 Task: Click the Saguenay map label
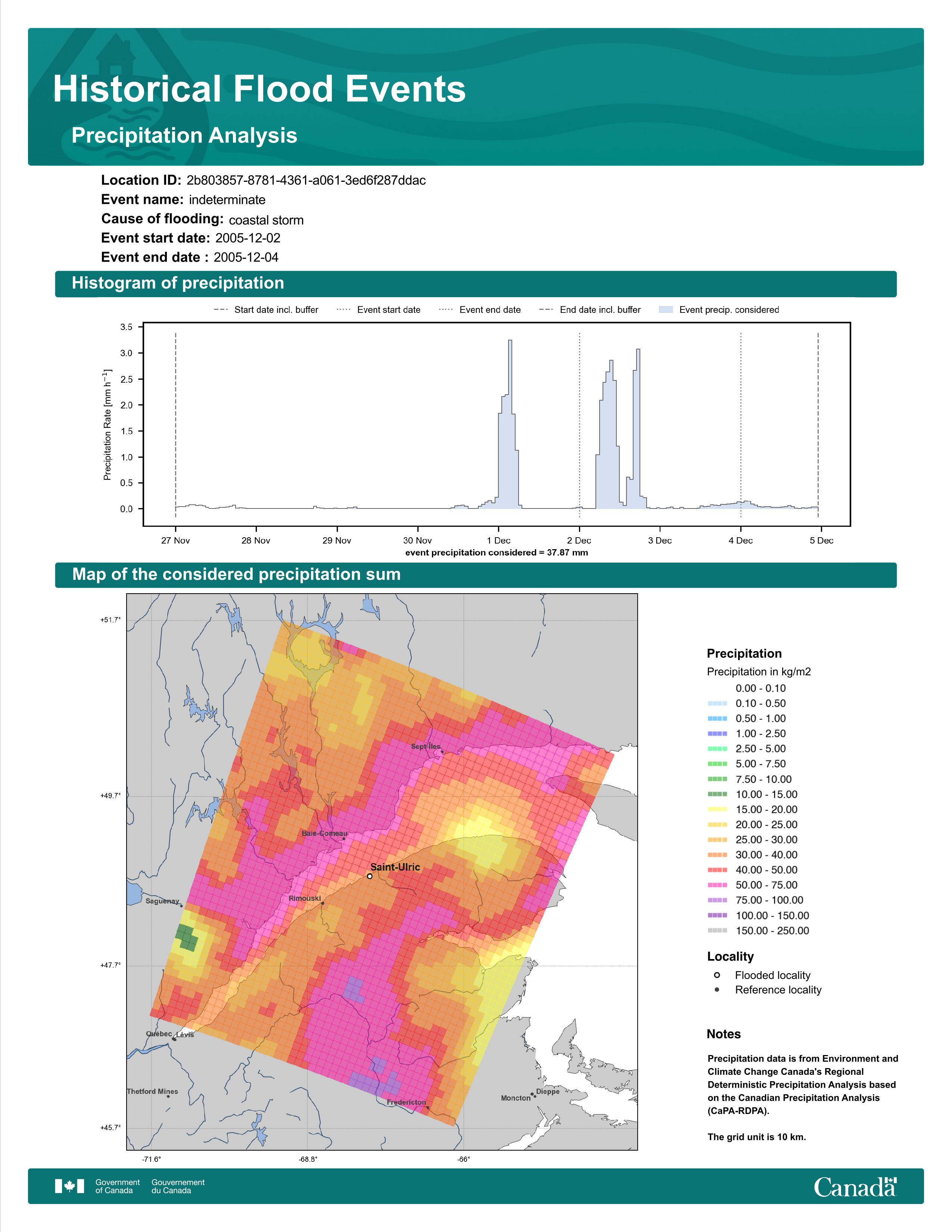click(162, 901)
